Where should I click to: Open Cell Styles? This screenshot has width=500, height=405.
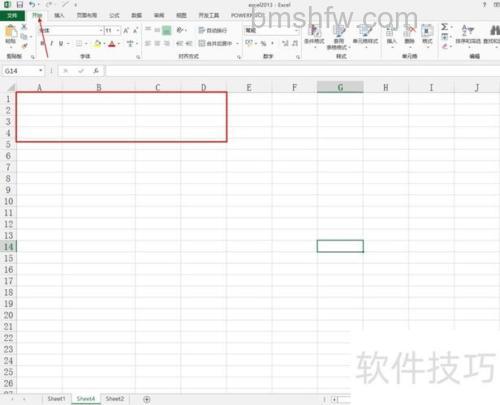365,35
